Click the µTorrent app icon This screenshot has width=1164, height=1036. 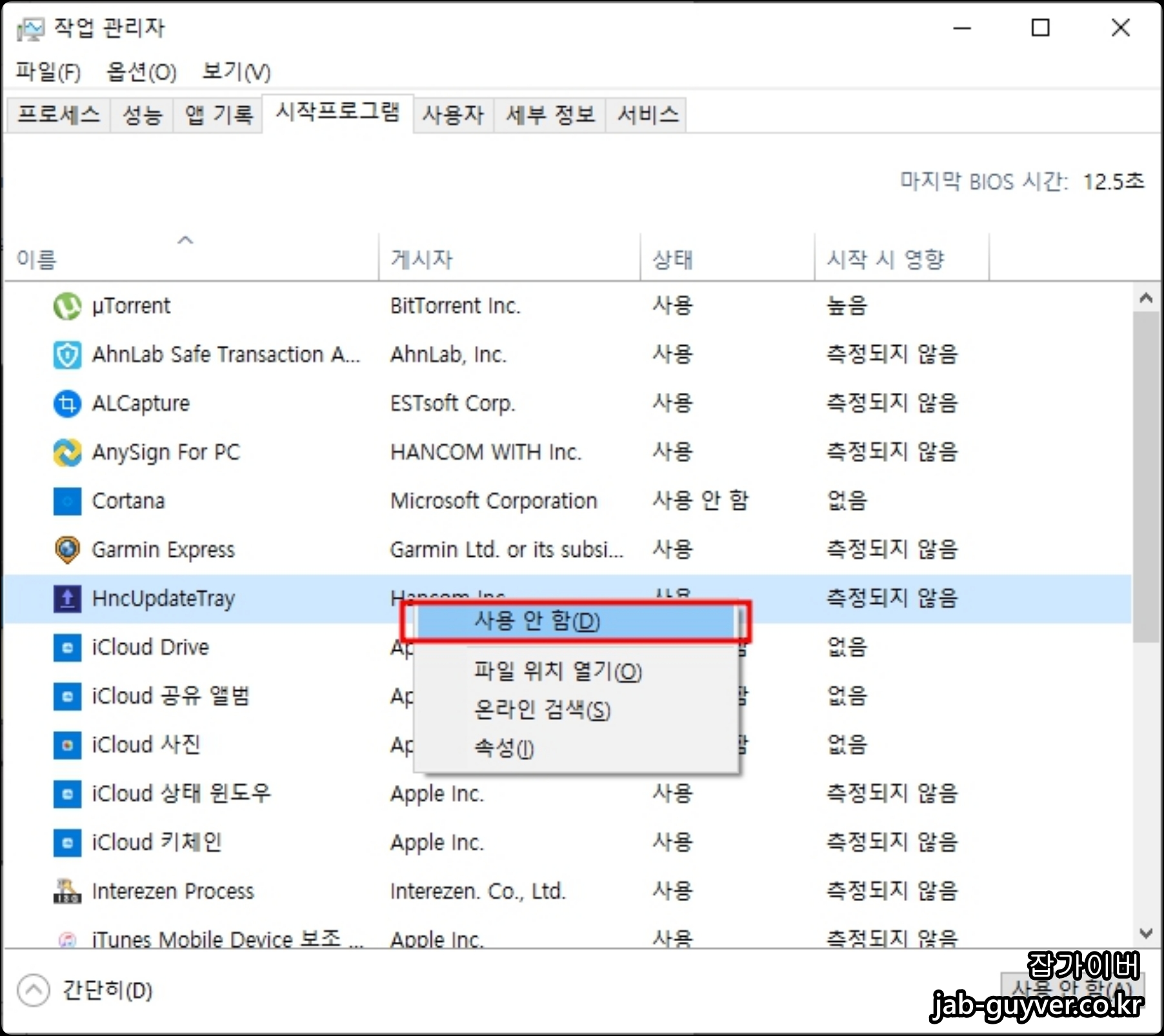pos(67,306)
